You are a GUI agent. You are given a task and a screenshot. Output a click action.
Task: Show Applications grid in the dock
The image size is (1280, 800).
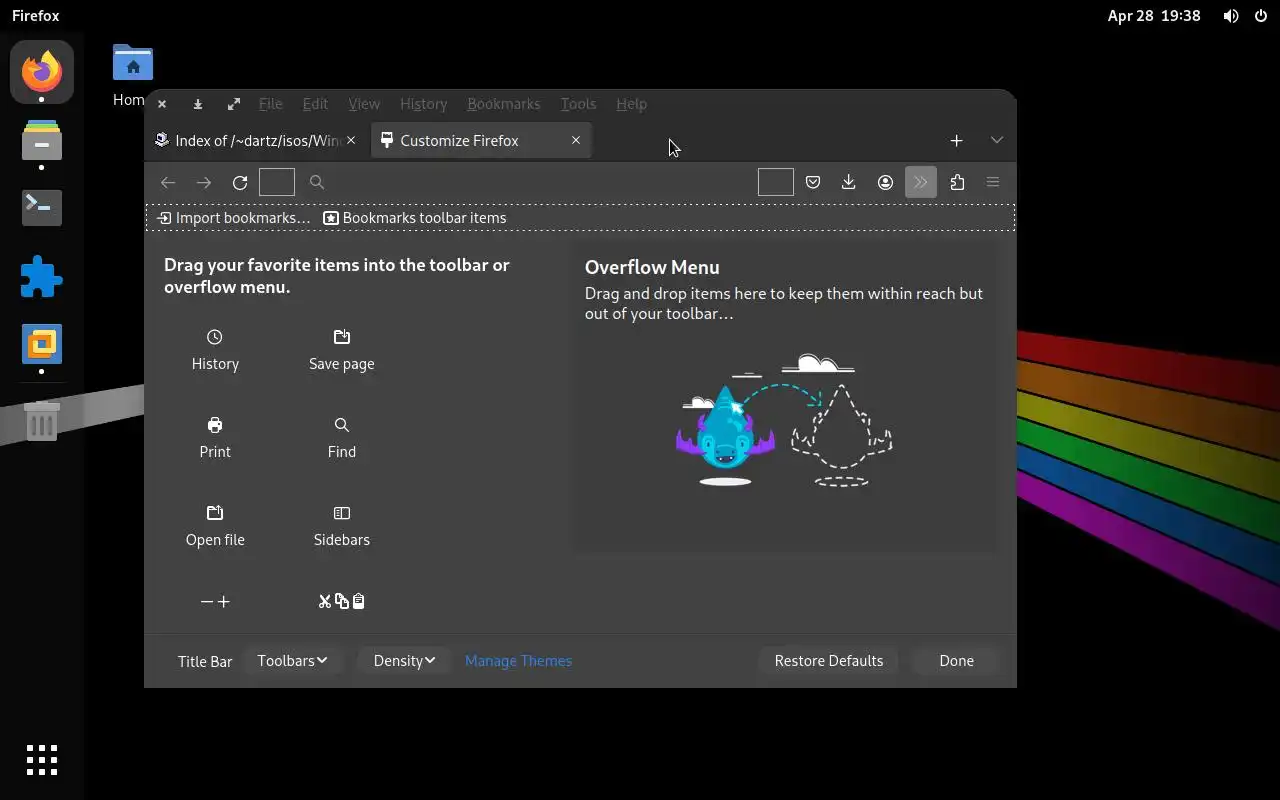click(42, 760)
